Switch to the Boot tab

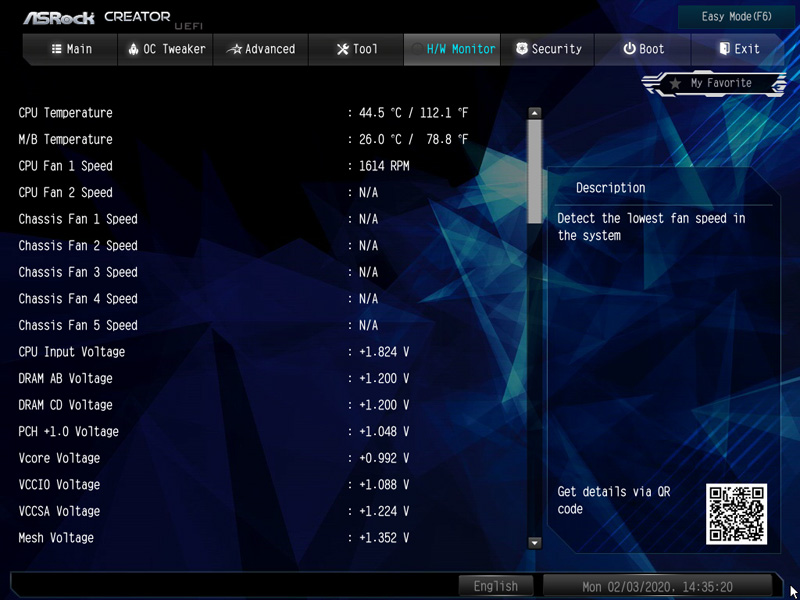tap(643, 49)
